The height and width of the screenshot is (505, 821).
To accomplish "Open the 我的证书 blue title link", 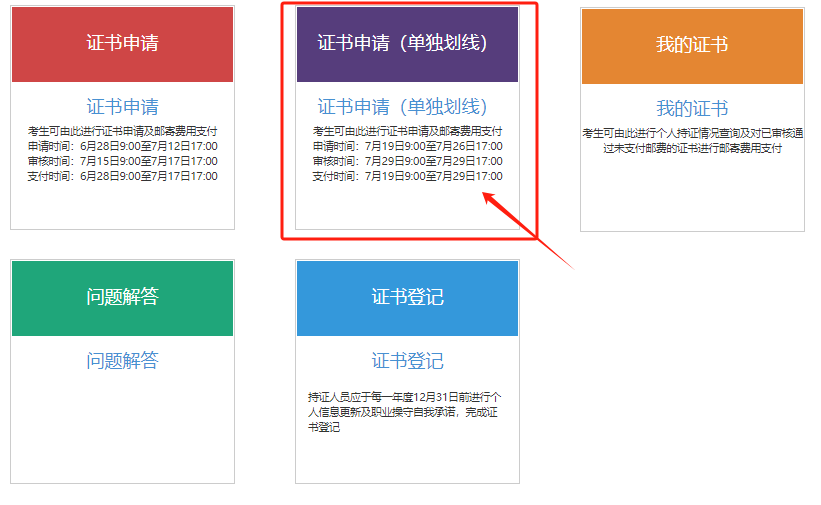I will (x=692, y=108).
